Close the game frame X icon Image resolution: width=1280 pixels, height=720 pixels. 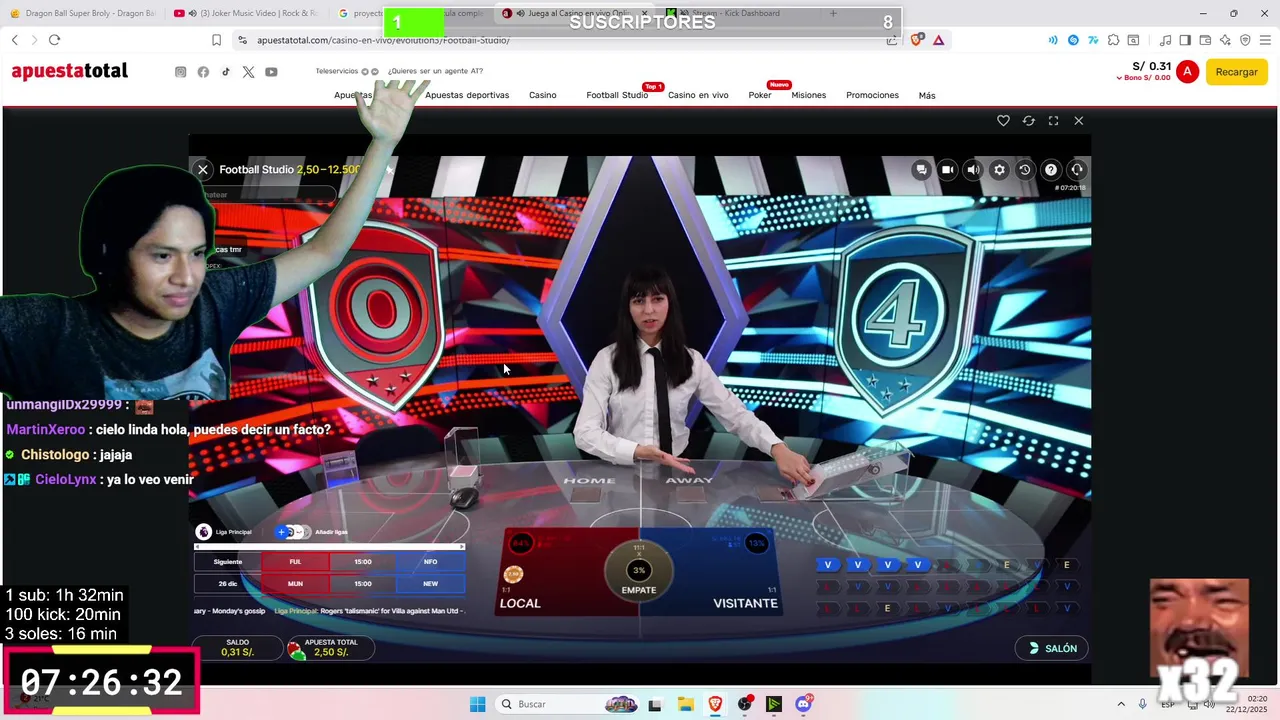(x=1078, y=120)
